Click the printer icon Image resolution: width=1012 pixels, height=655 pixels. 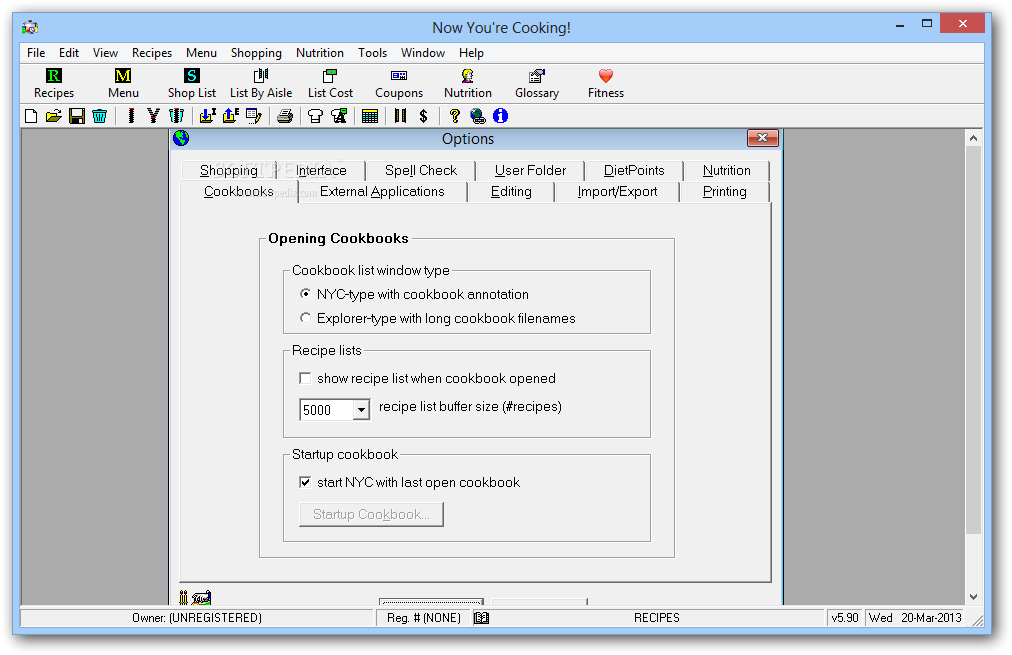pyautogui.click(x=285, y=116)
